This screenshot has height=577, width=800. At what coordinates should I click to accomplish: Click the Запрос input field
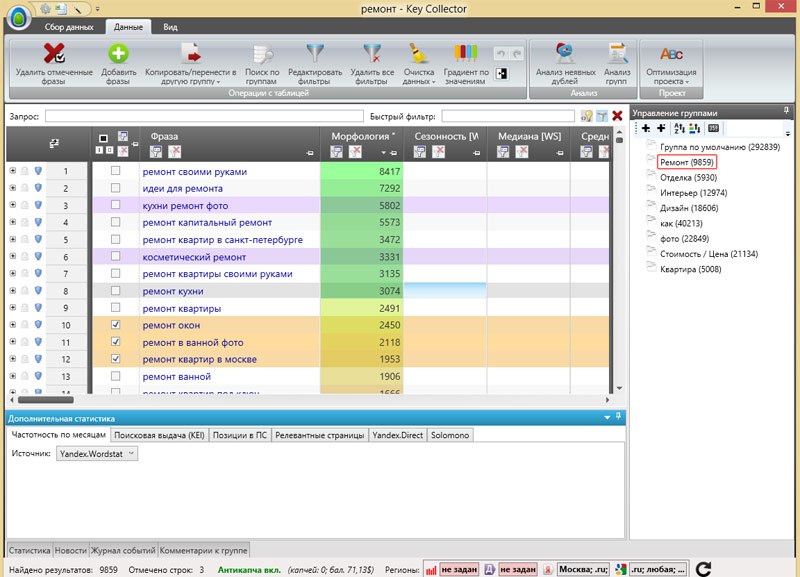(x=204, y=116)
